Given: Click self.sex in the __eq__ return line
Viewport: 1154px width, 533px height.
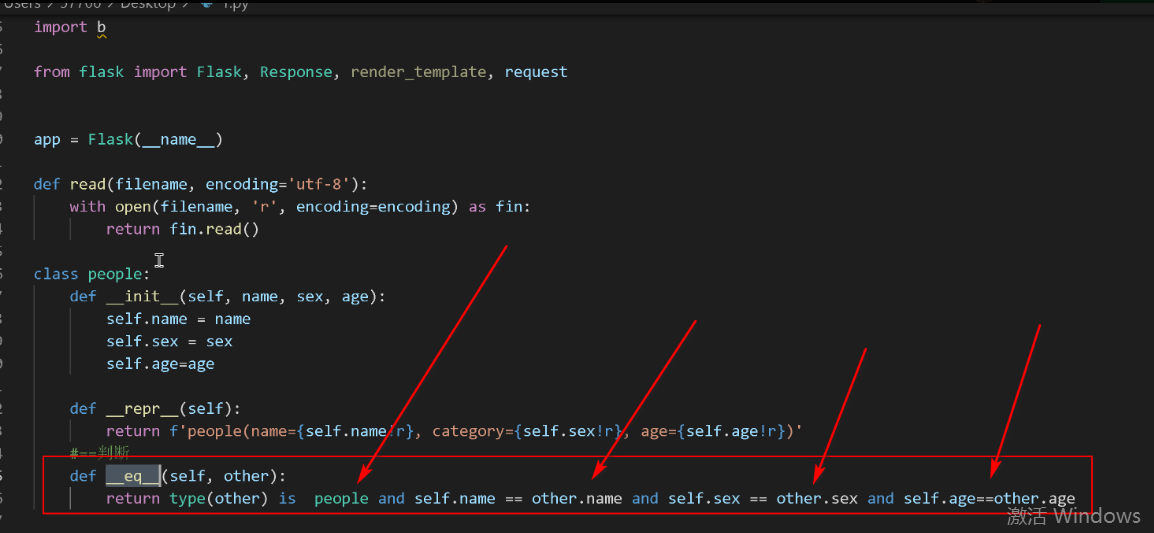Looking at the screenshot, I should coord(704,498).
